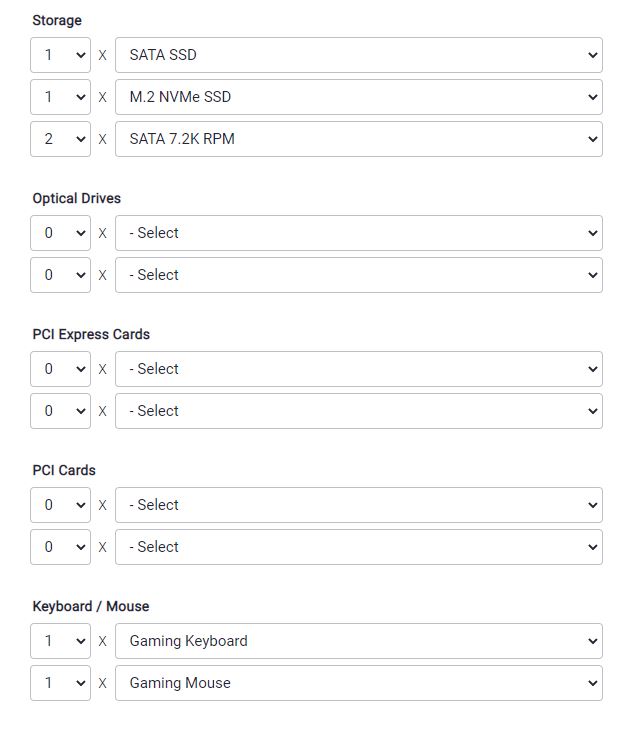Change quantity for M.2 NVMe SSD
634x729 pixels.
click(60, 97)
